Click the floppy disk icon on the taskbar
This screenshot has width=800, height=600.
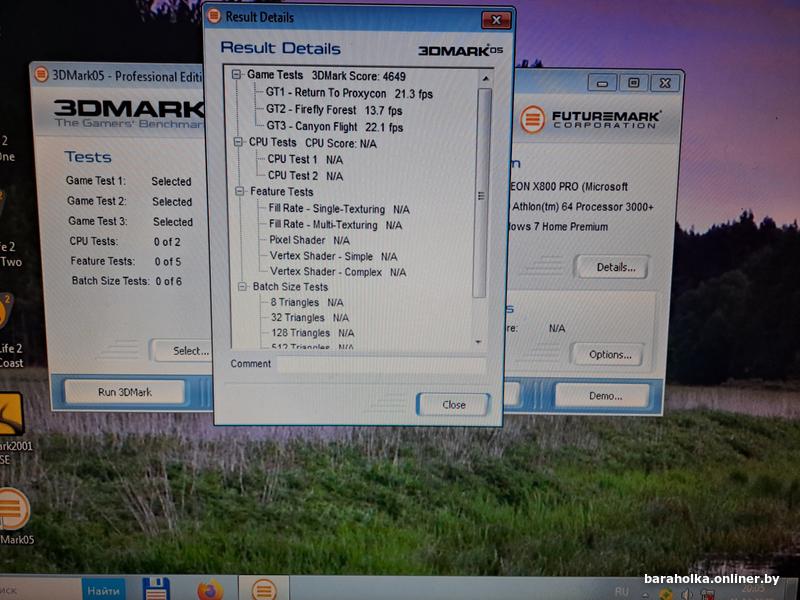point(156,589)
